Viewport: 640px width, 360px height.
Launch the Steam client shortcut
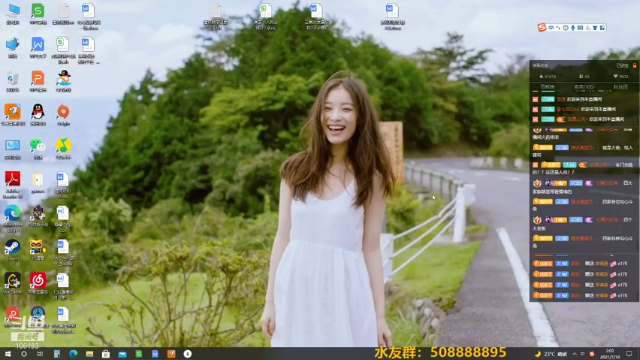pyautogui.click(x=13, y=249)
